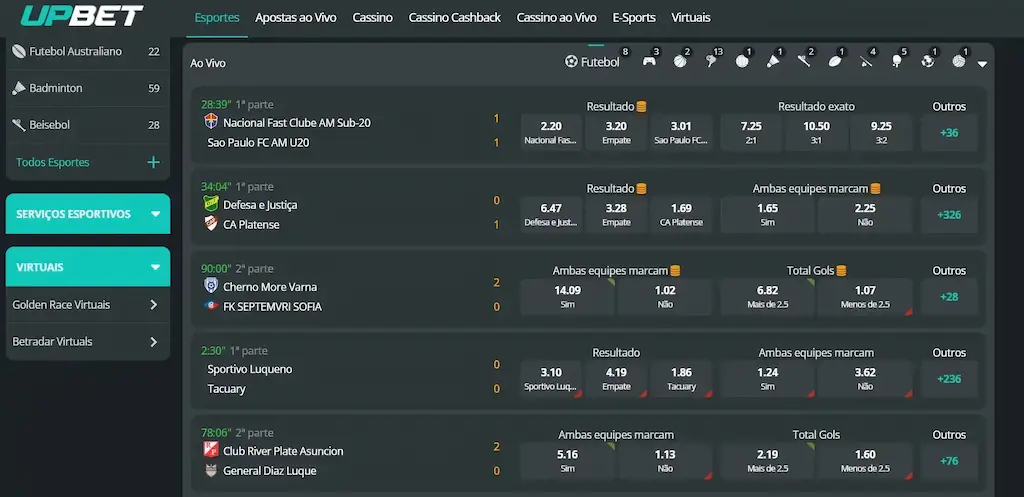Click the Cherno More Varna team crest

pos(210,286)
